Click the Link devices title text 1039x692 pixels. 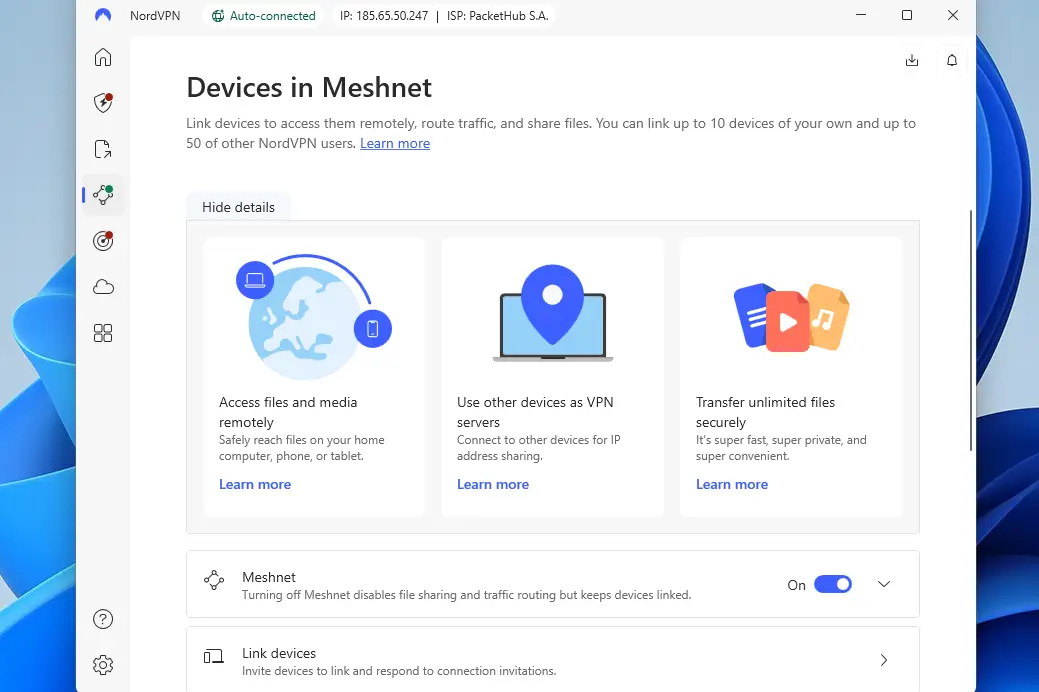click(279, 653)
